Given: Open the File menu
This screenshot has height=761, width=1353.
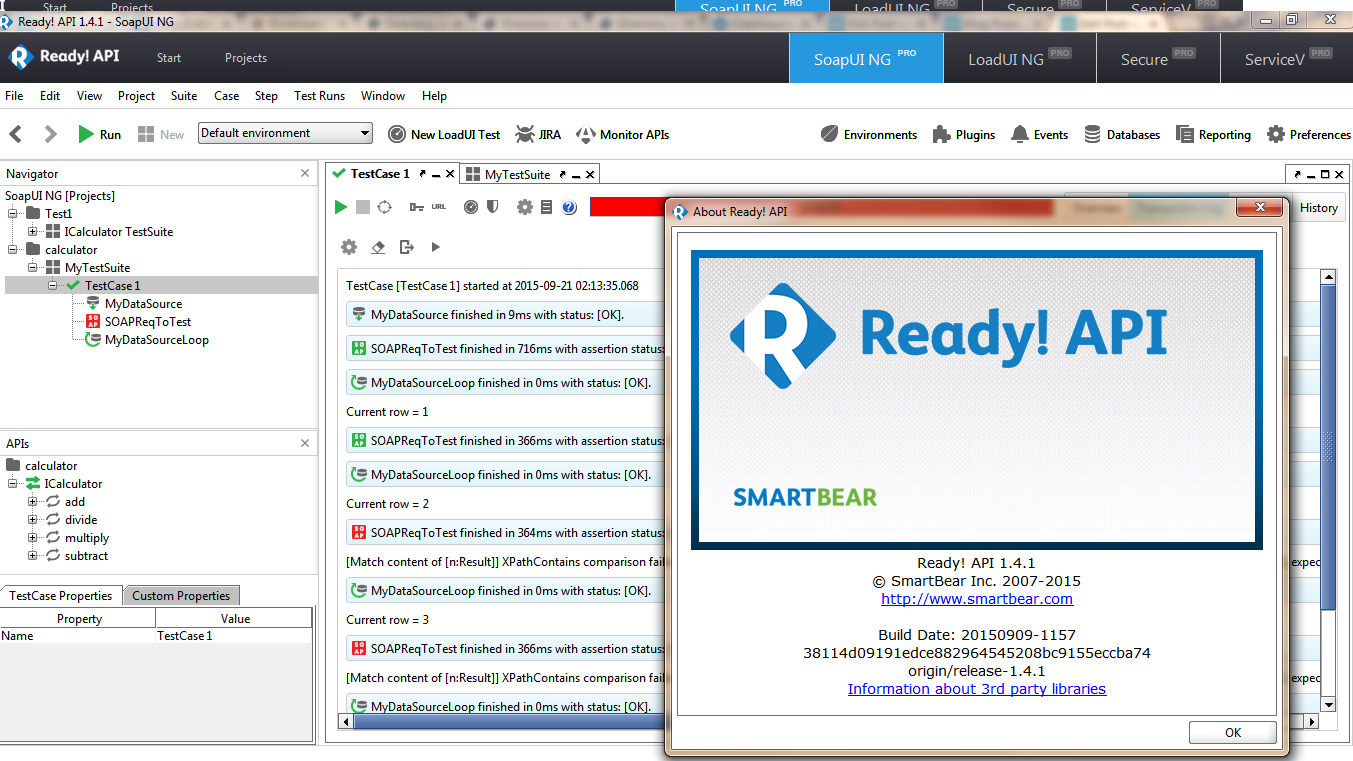Looking at the screenshot, I should pyautogui.click(x=14, y=96).
